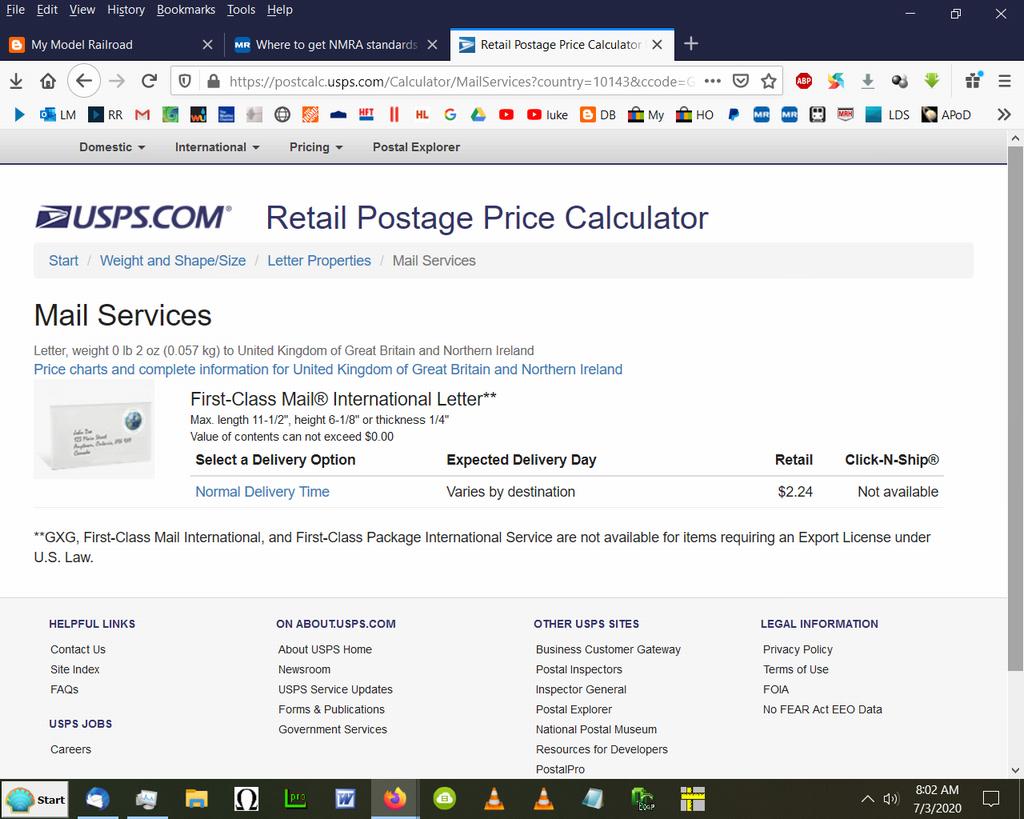Reload the current page
The image size is (1024, 819).
150,81
